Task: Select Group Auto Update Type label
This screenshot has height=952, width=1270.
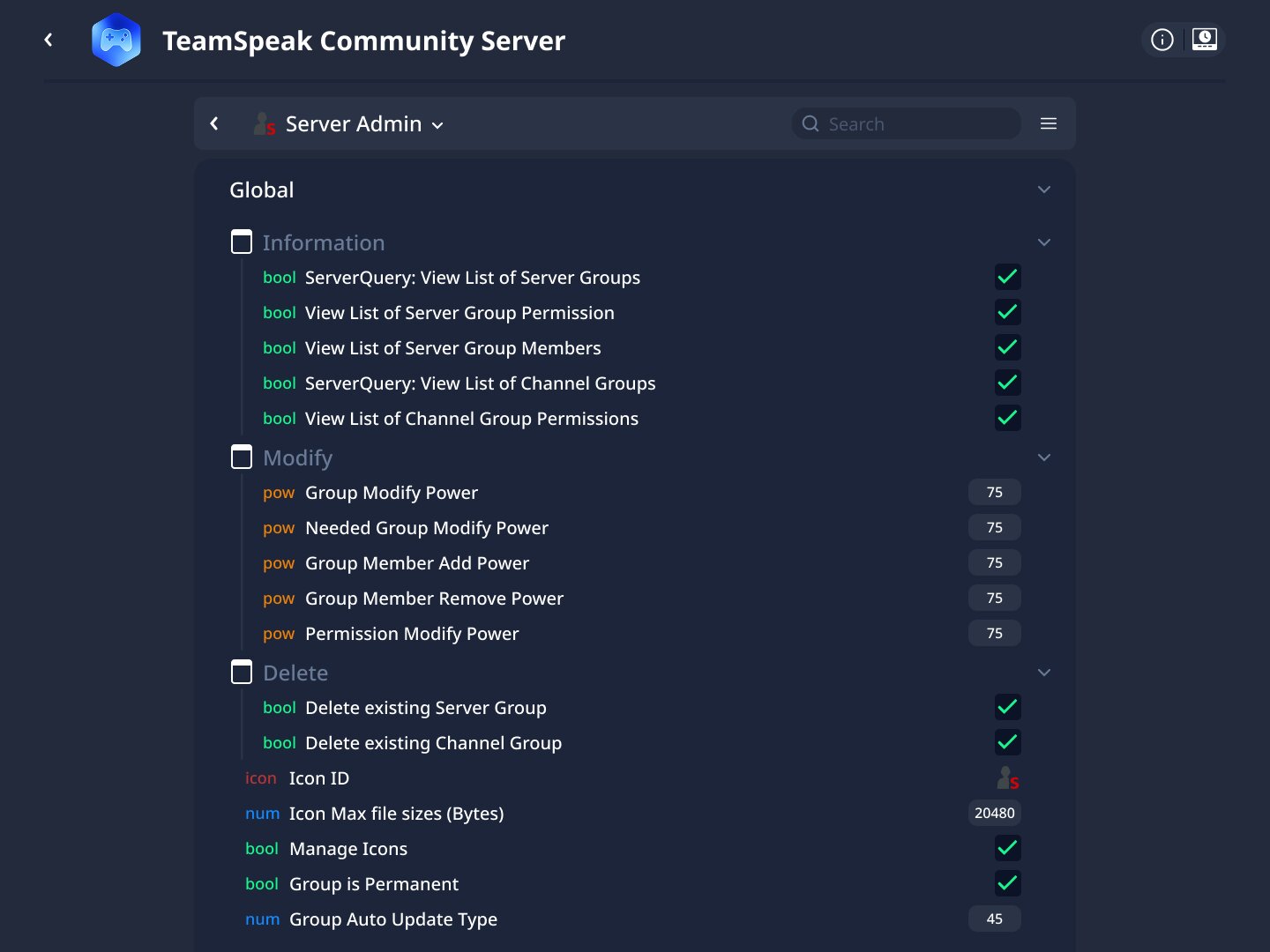Action: pyautogui.click(x=393, y=919)
